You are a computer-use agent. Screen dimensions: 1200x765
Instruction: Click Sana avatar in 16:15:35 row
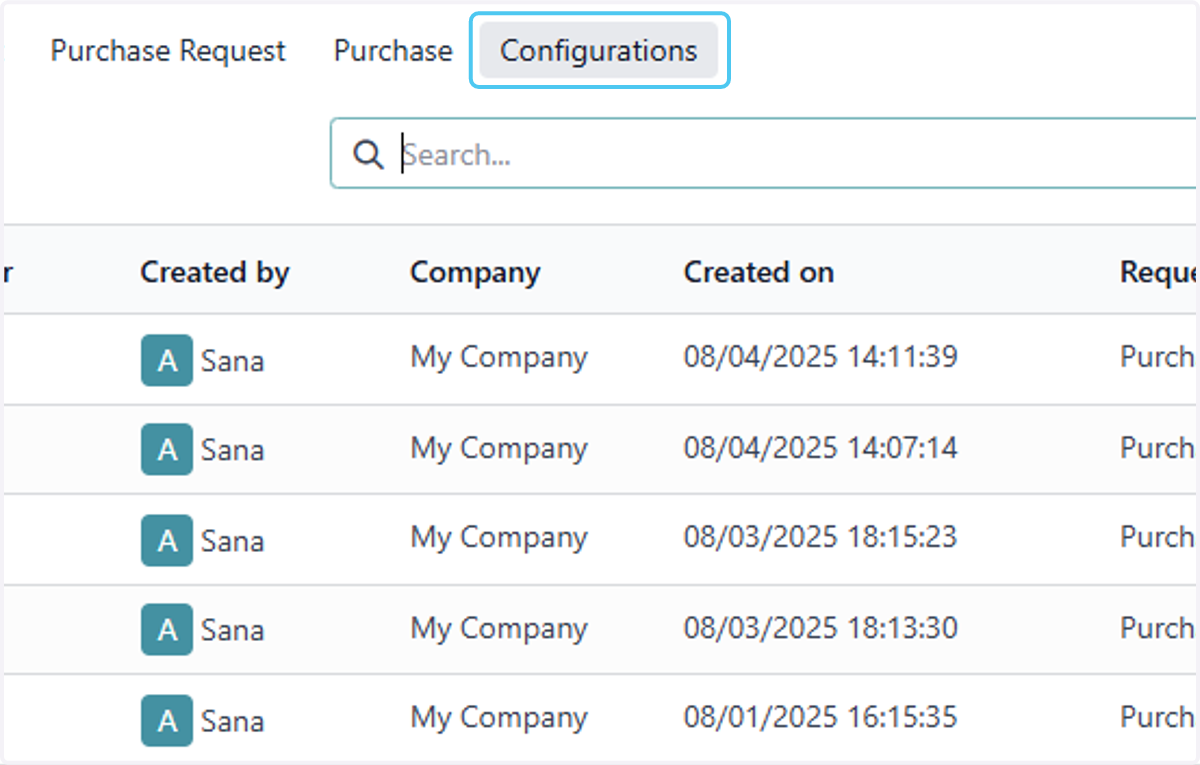[166, 720]
